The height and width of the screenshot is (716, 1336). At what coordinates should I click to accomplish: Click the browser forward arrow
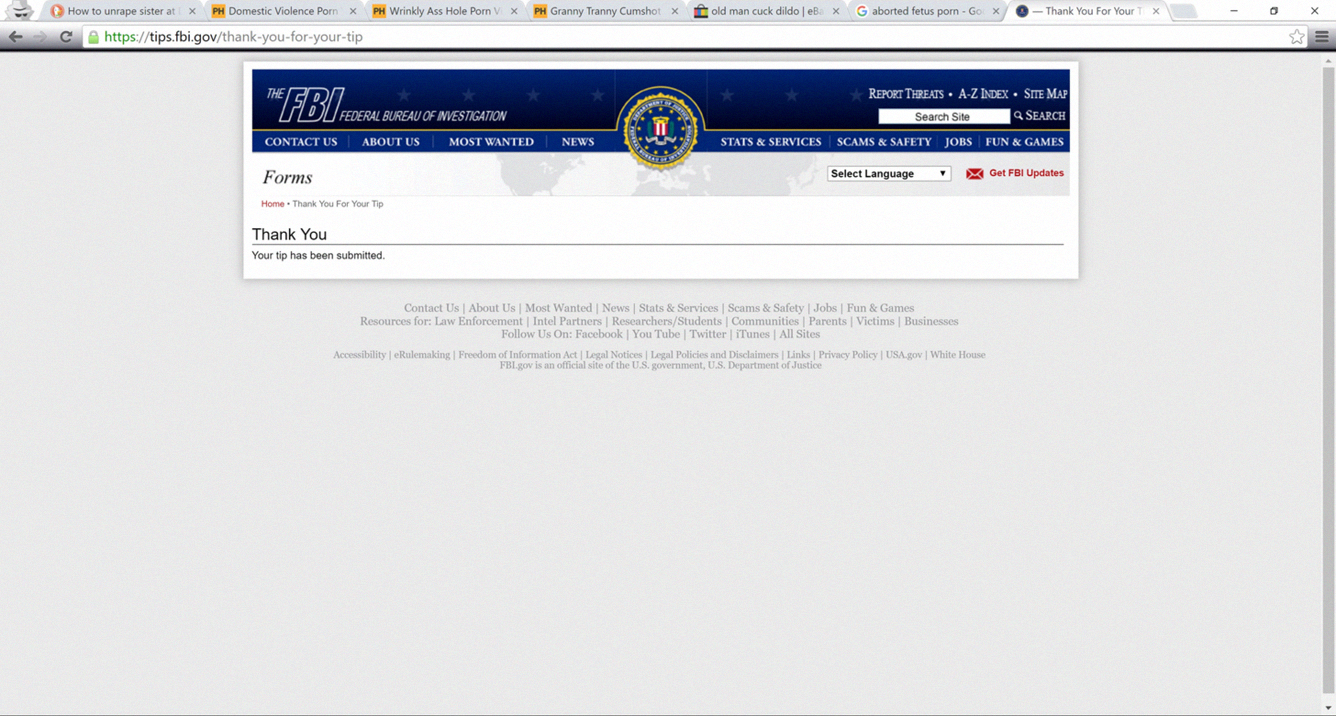[40, 37]
